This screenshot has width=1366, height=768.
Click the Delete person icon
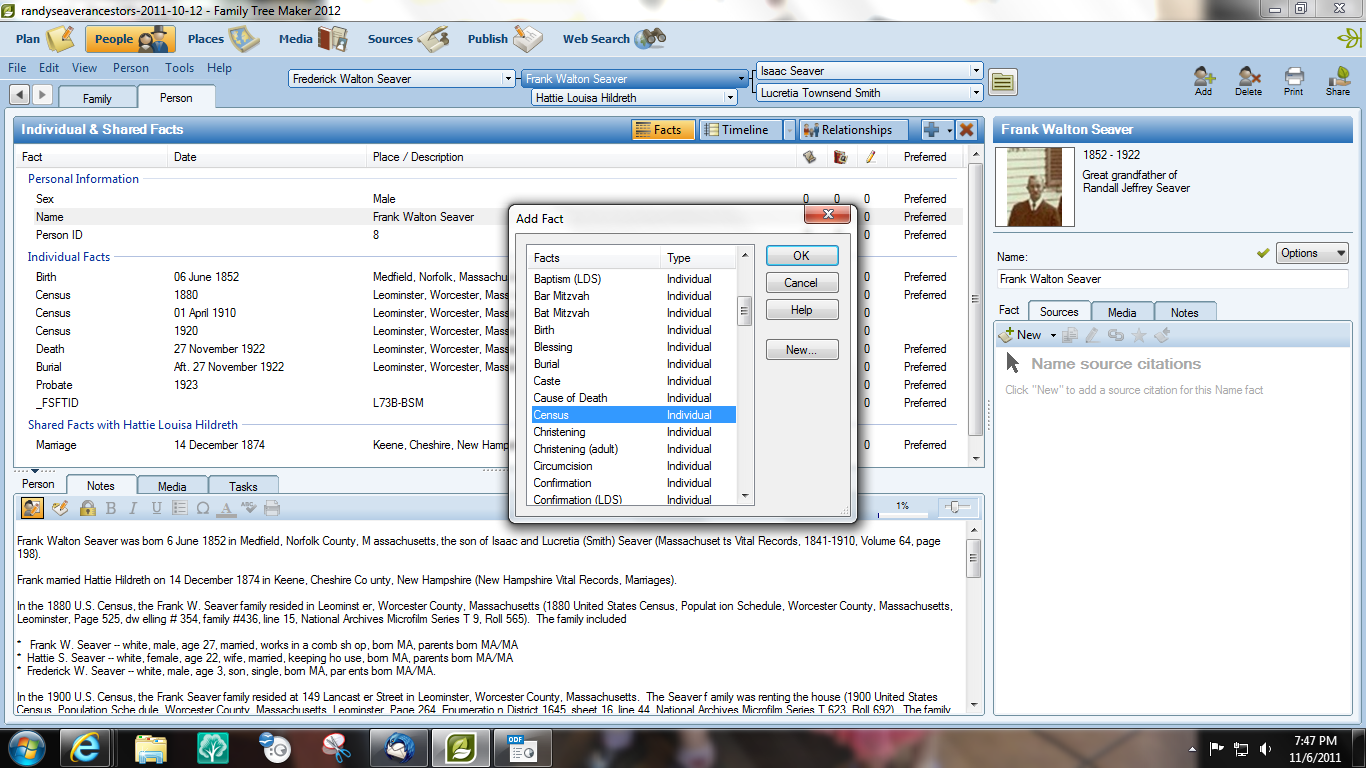1249,80
